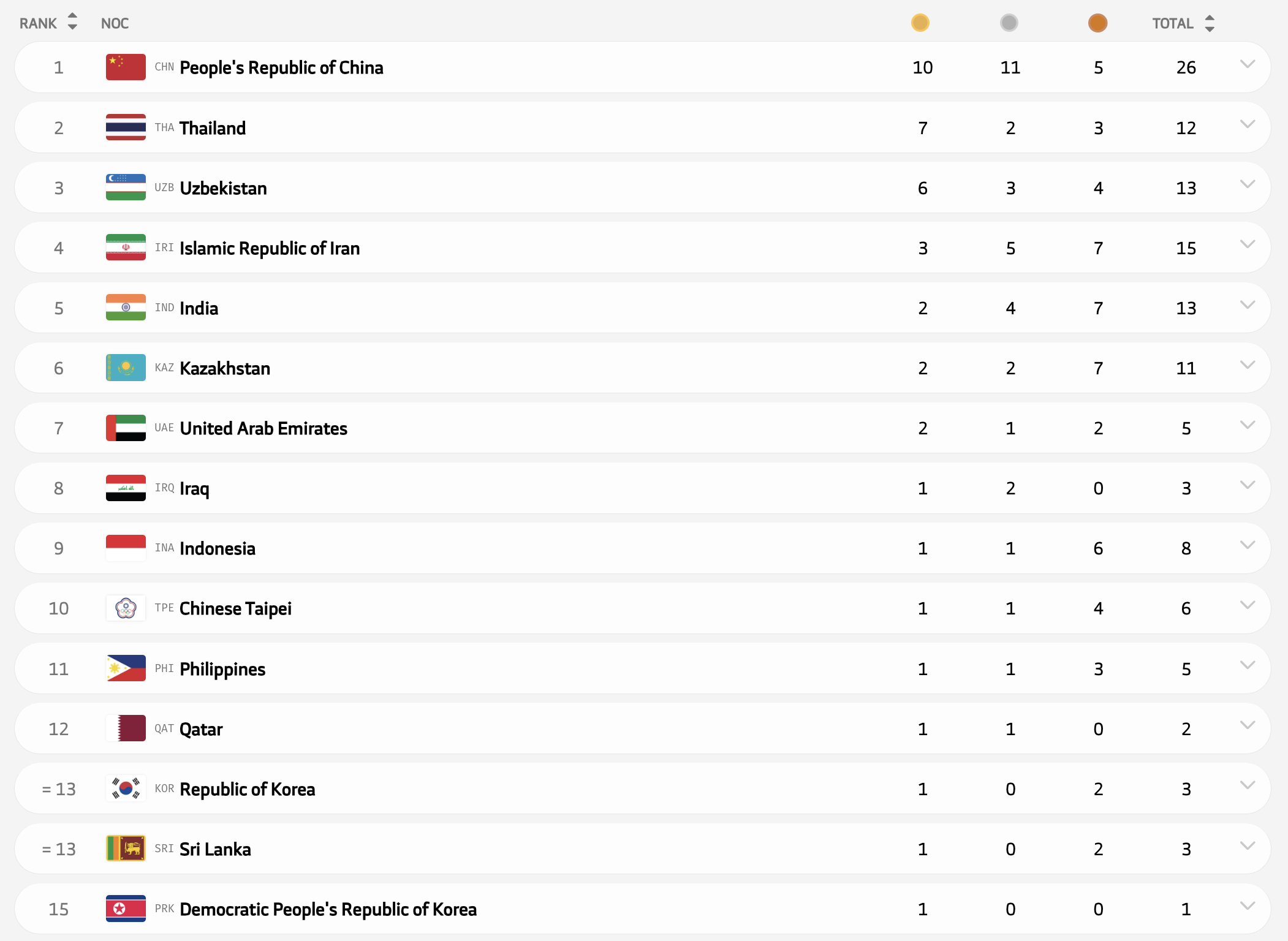Viewport: 1288px width, 941px height.
Task: Click the NOC column header
Action: [115, 23]
